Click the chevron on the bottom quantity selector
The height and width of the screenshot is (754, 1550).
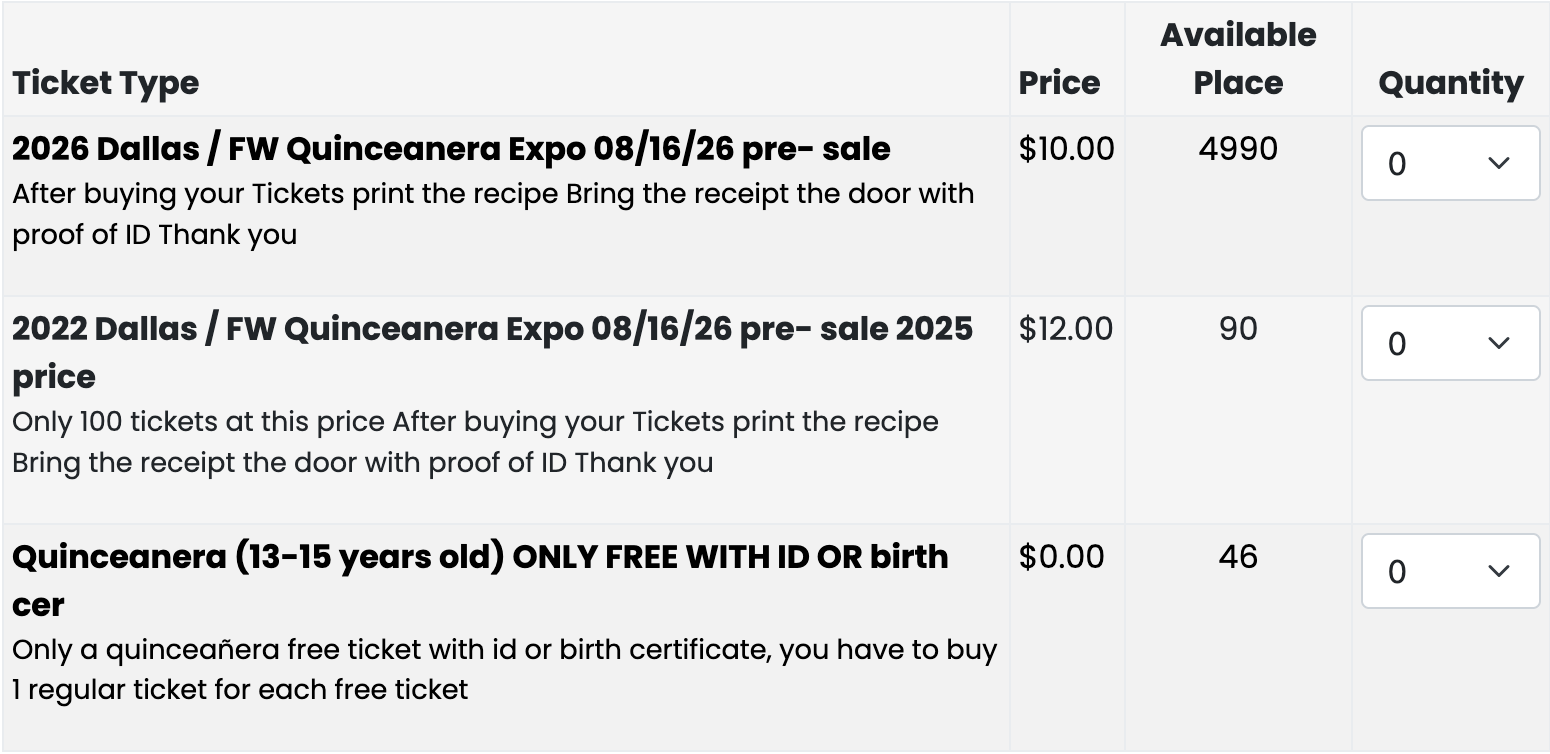1498,571
